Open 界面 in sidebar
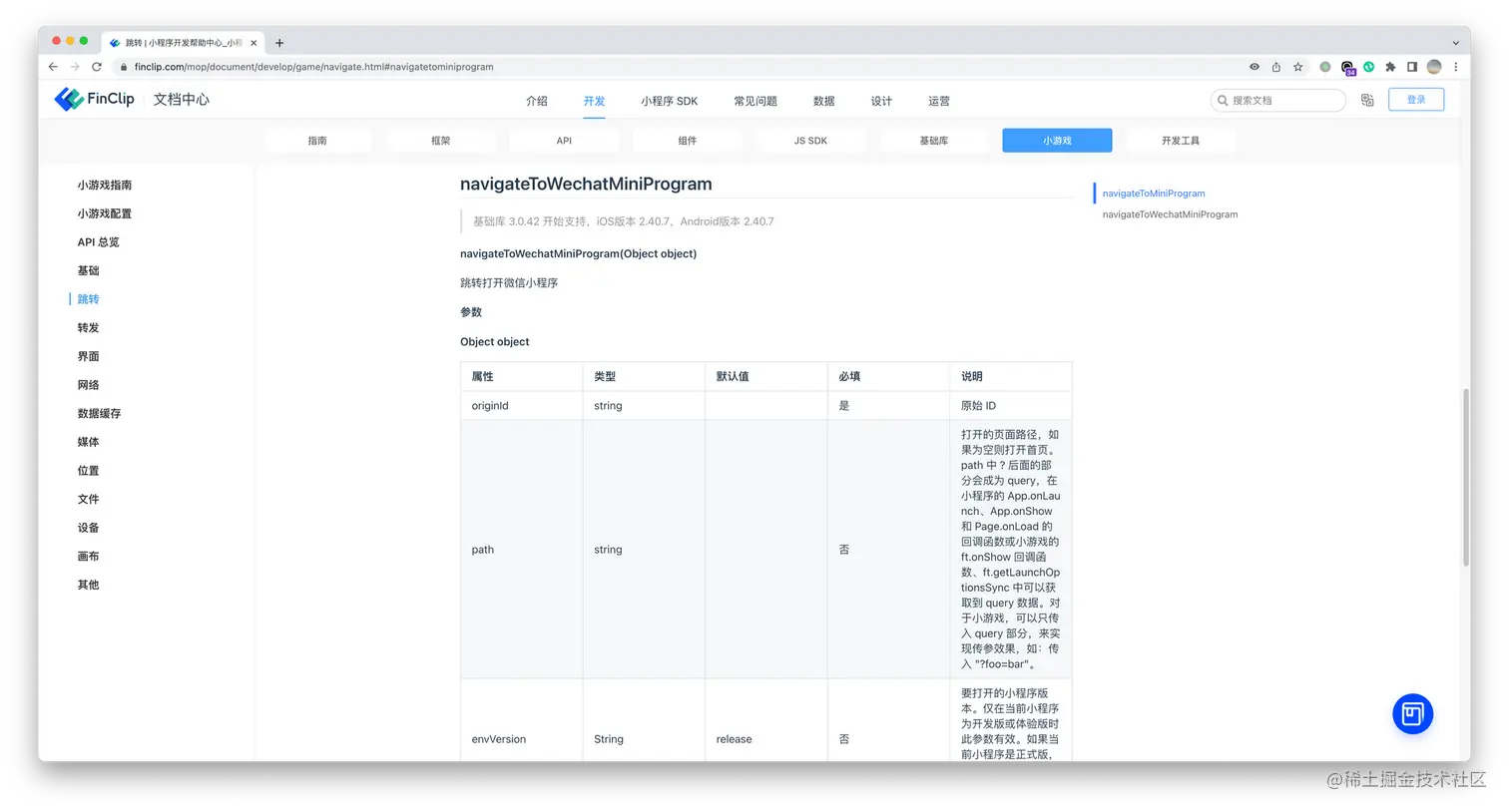 (89, 356)
